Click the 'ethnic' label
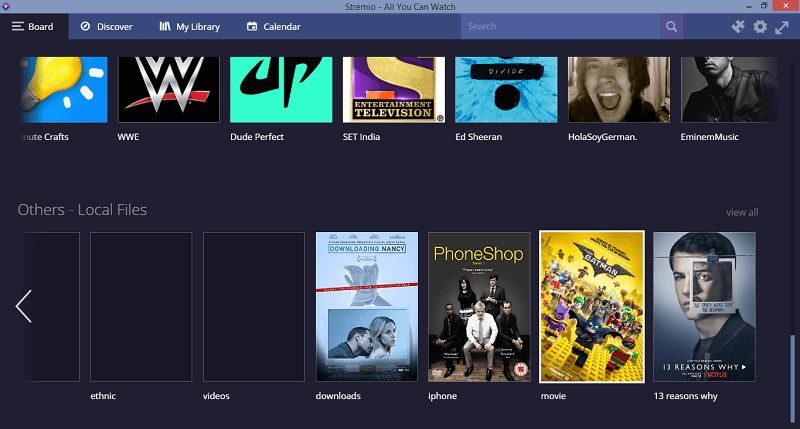This screenshot has height=429, width=800. pyautogui.click(x=103, y=396)
